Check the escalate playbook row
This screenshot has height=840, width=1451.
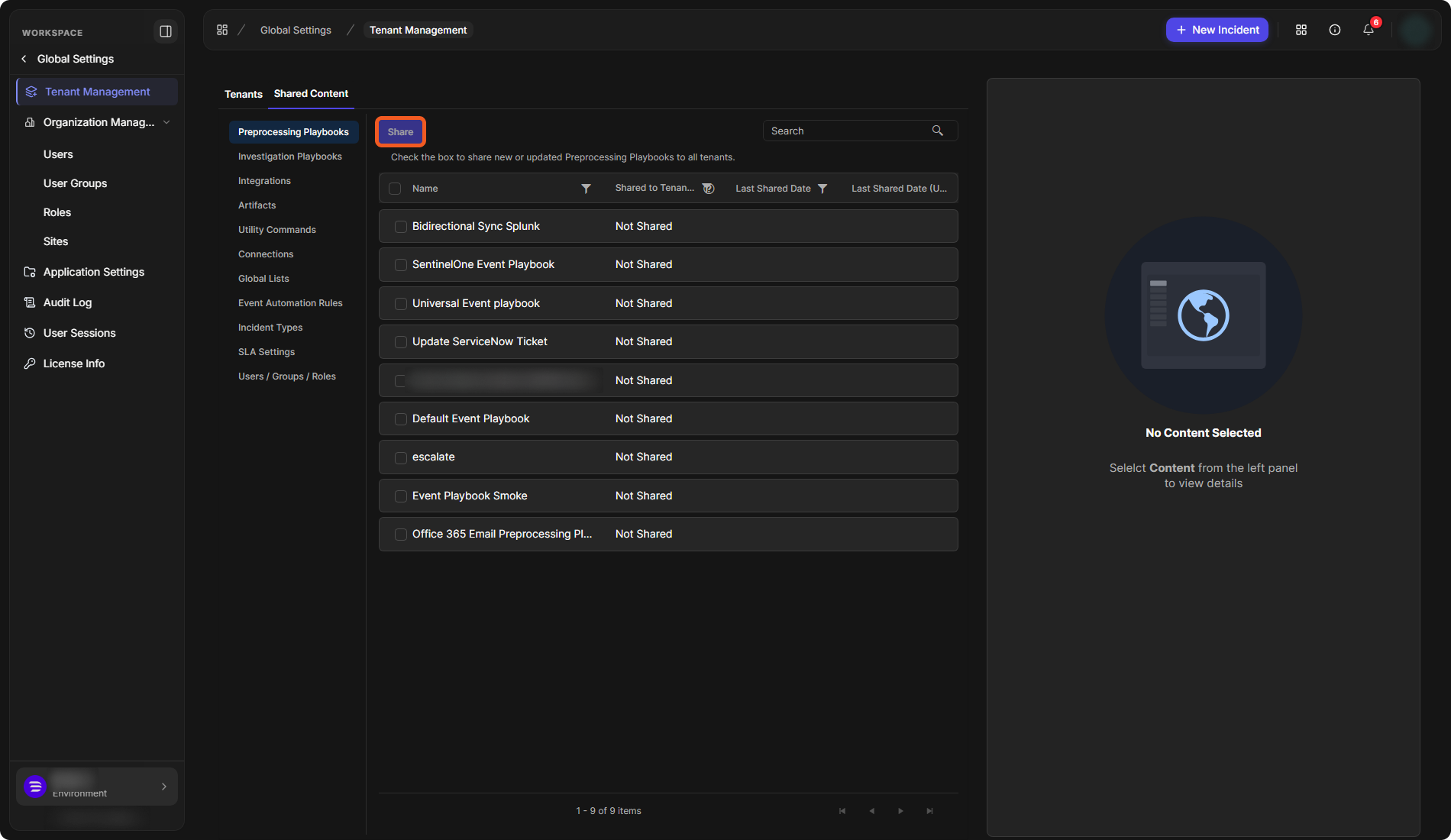400,457
